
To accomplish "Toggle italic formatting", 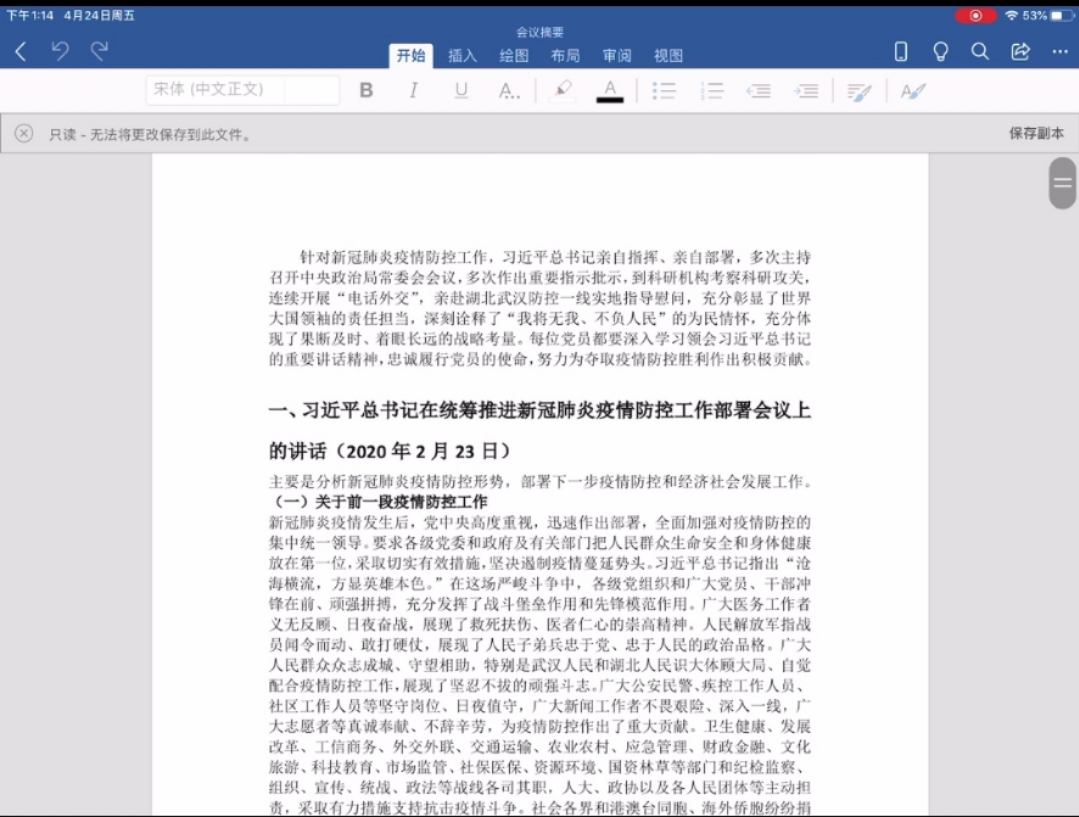I will coord(413,90).
